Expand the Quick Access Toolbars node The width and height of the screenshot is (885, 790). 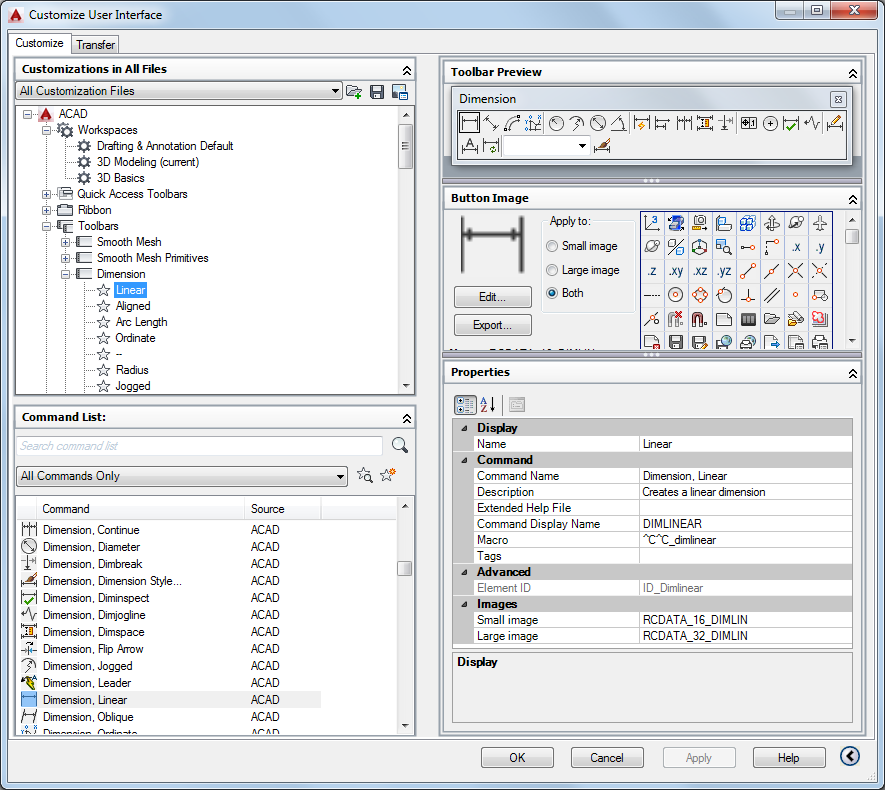coord(46,195)
